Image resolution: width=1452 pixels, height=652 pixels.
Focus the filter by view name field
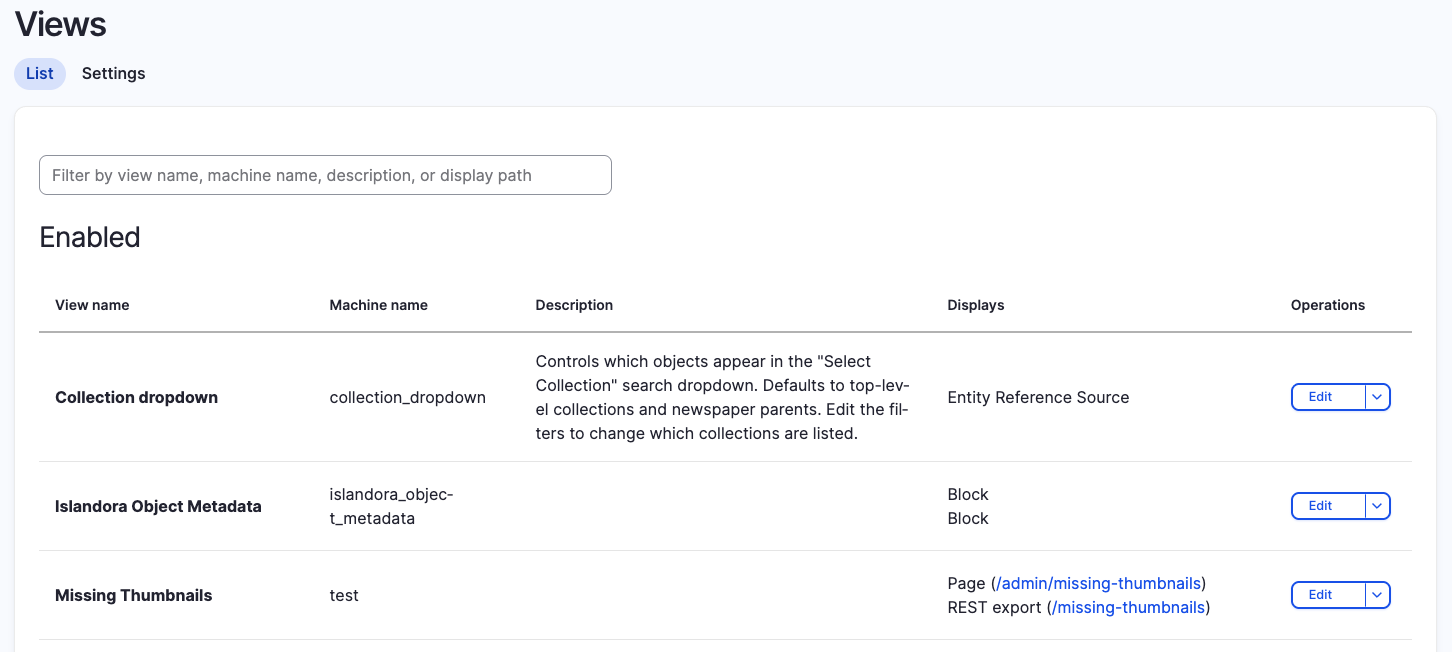(325, 175)
